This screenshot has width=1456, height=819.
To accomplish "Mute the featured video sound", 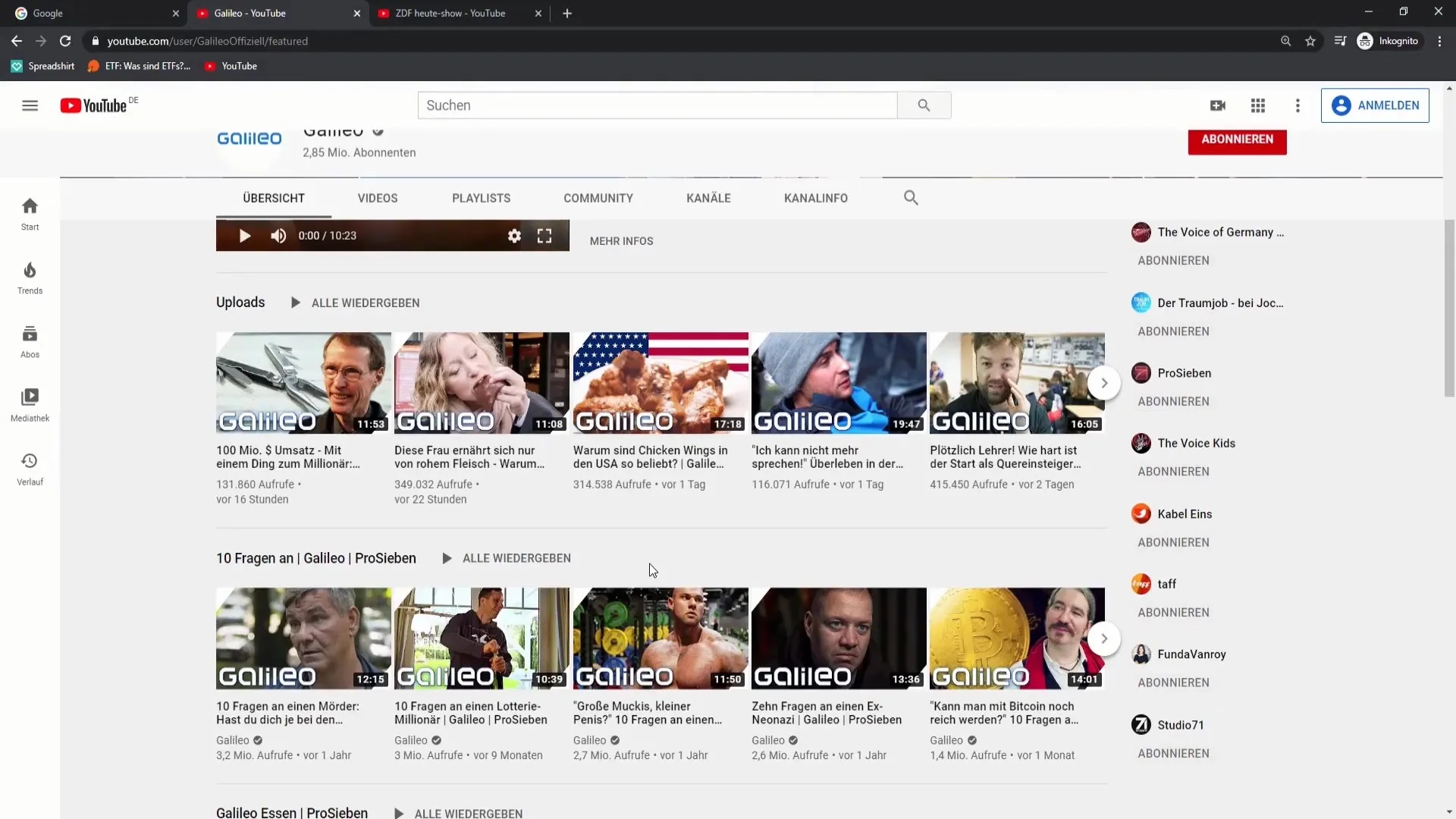I will click(278, 236).
